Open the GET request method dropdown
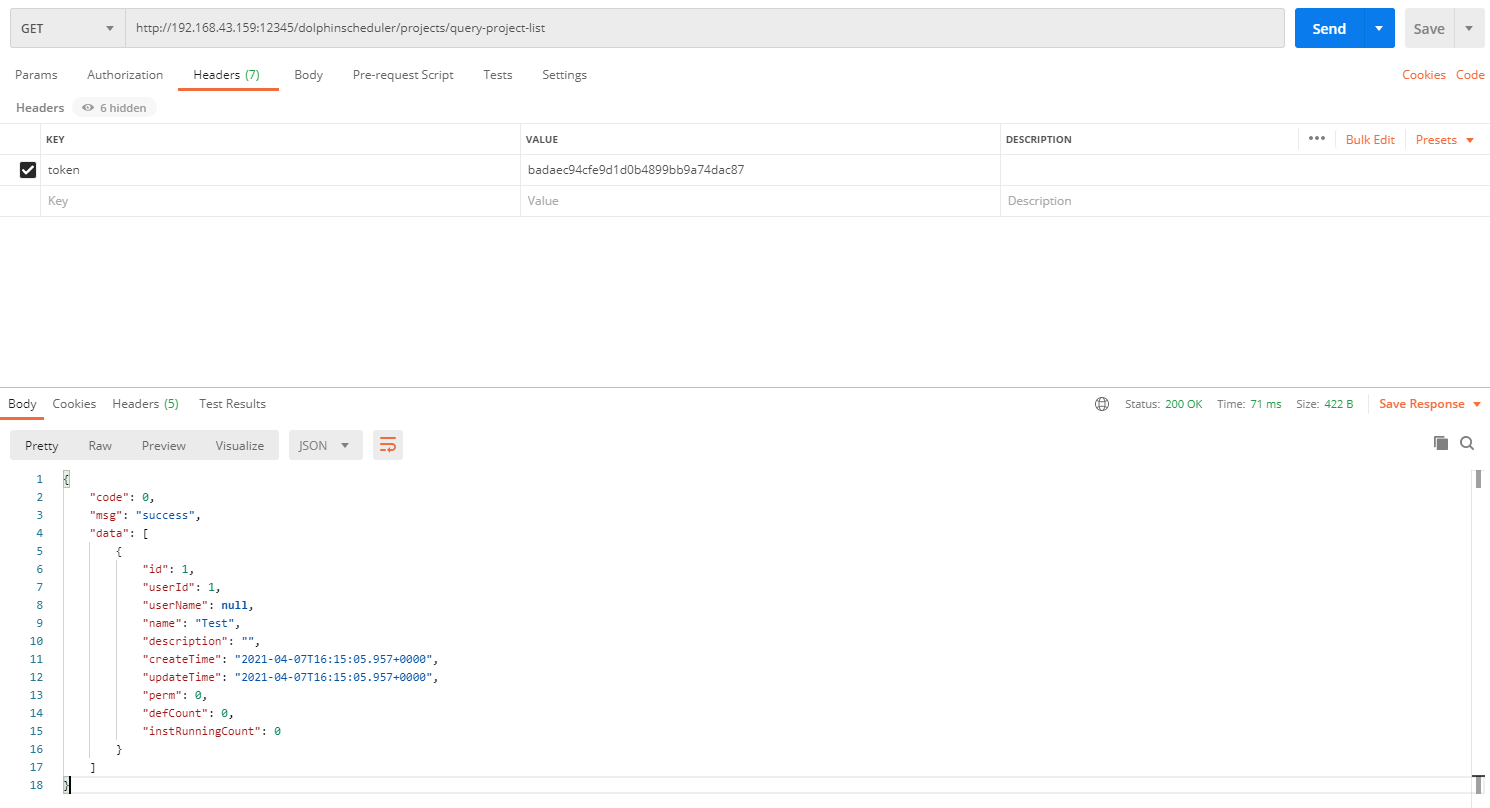Image resolution: width=1490 pixels, height=808 pixels. pos(66,28)
